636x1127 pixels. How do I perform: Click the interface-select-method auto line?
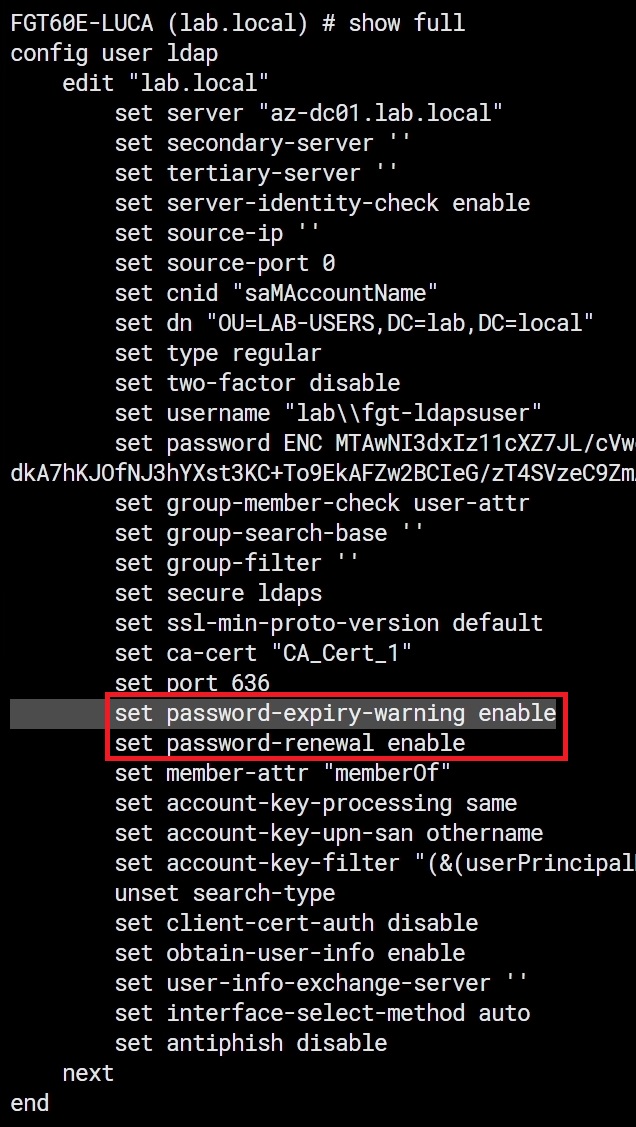(x=322, y=1013)
